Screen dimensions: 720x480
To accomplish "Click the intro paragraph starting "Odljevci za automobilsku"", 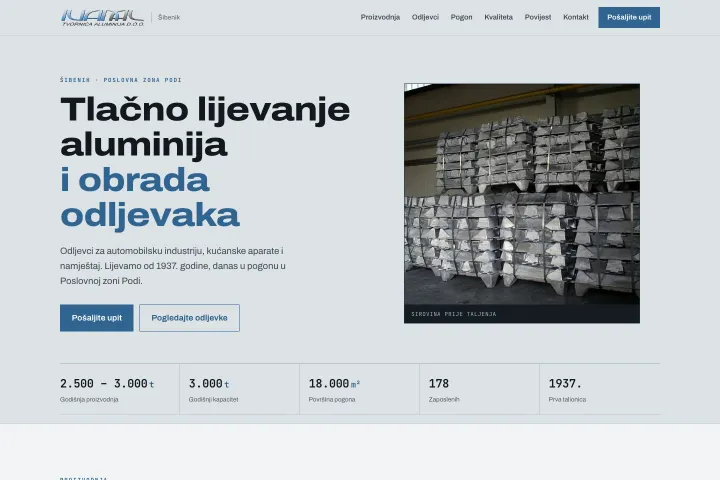I will pos(173,266).
